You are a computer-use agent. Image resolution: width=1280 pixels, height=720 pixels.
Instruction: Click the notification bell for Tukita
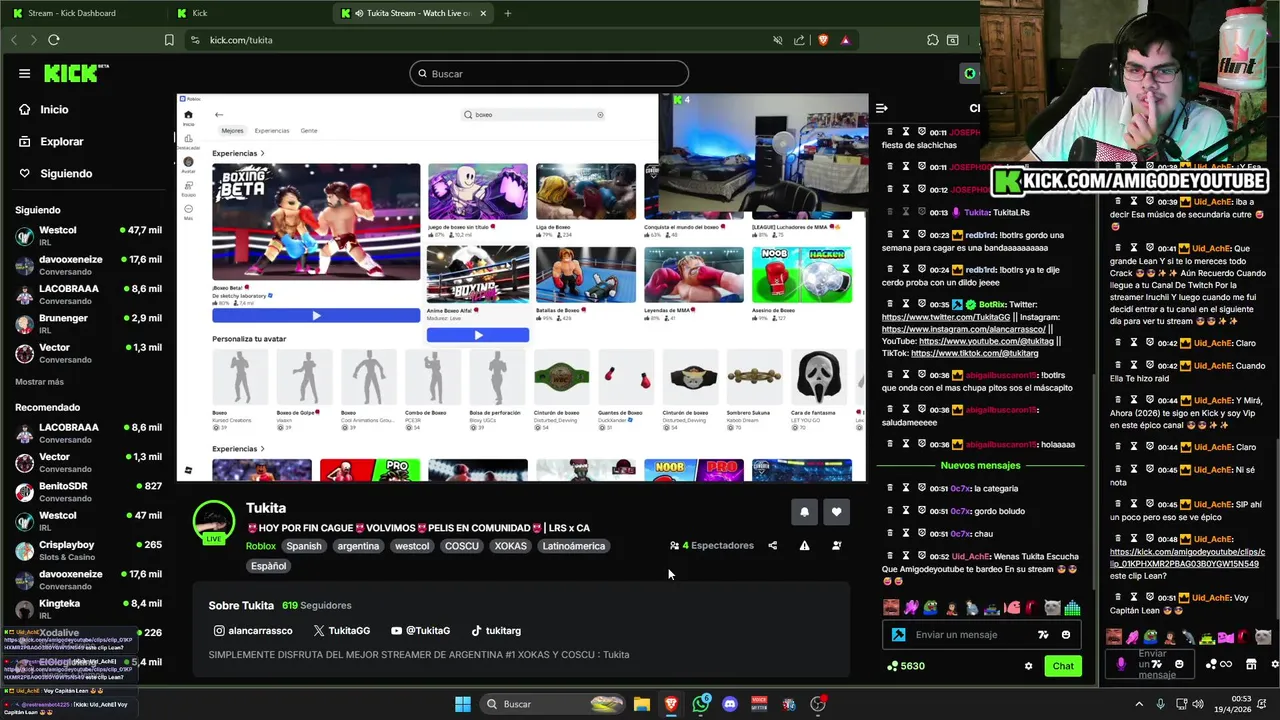(804, 512)
